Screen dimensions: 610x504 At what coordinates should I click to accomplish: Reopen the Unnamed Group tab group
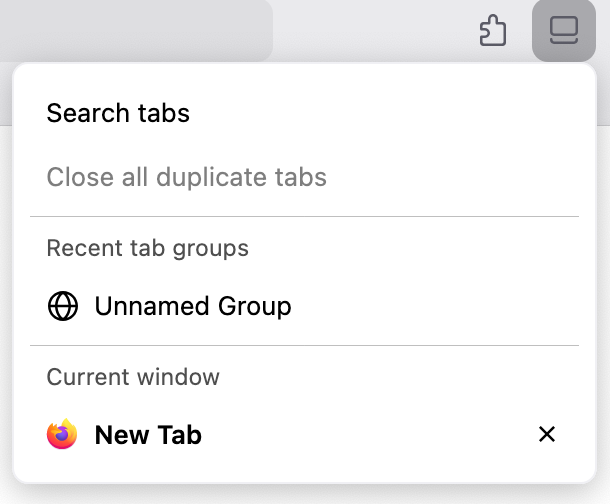coord(193,306)
